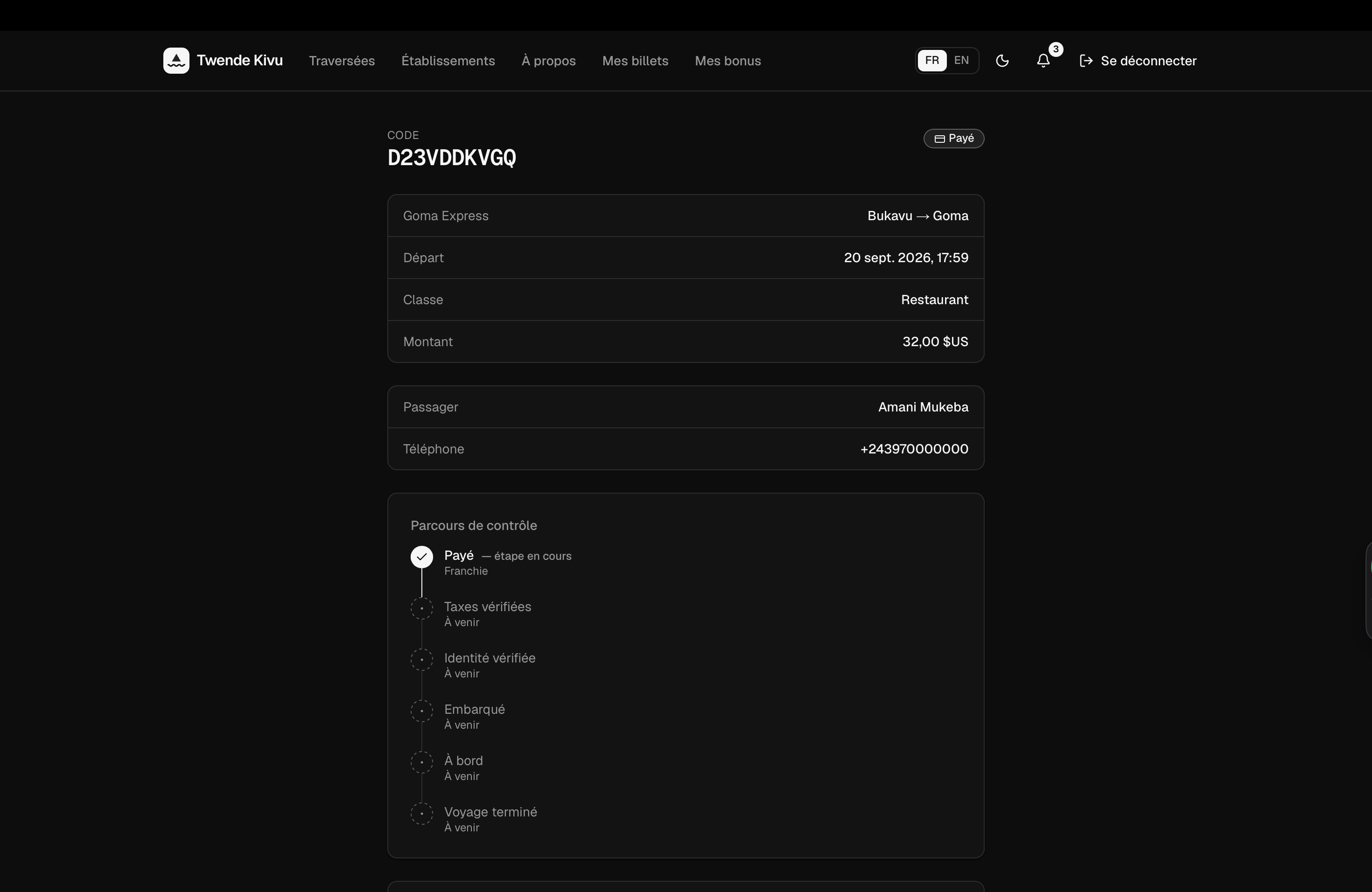Open the Traversées menu item
Screen dimensions: 1372x892
pyautogui.click(x=342, y=61)
